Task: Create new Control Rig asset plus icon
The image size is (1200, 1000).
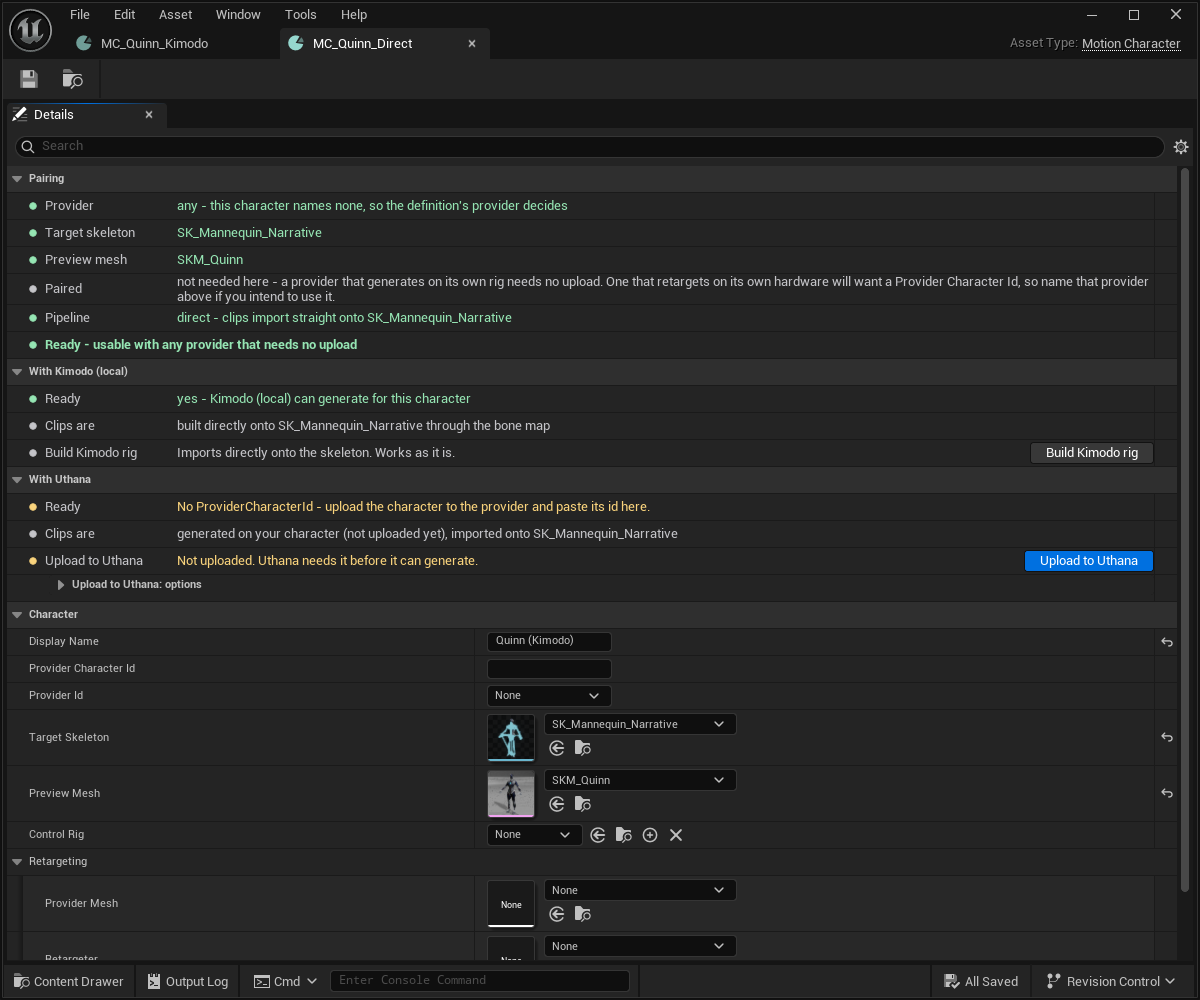Action: pos(650,835)
